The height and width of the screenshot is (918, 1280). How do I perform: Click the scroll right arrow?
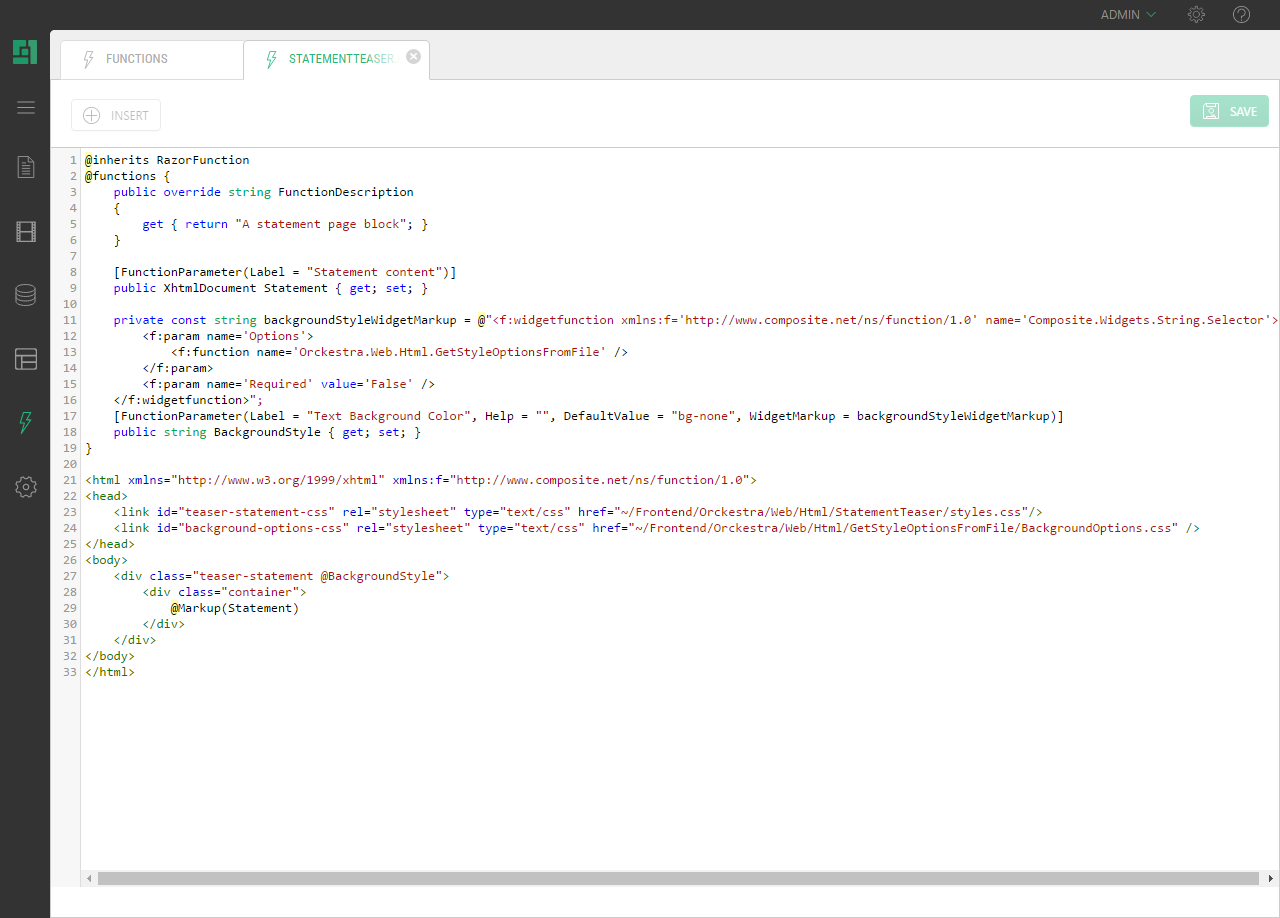(x=1271, y=878)
